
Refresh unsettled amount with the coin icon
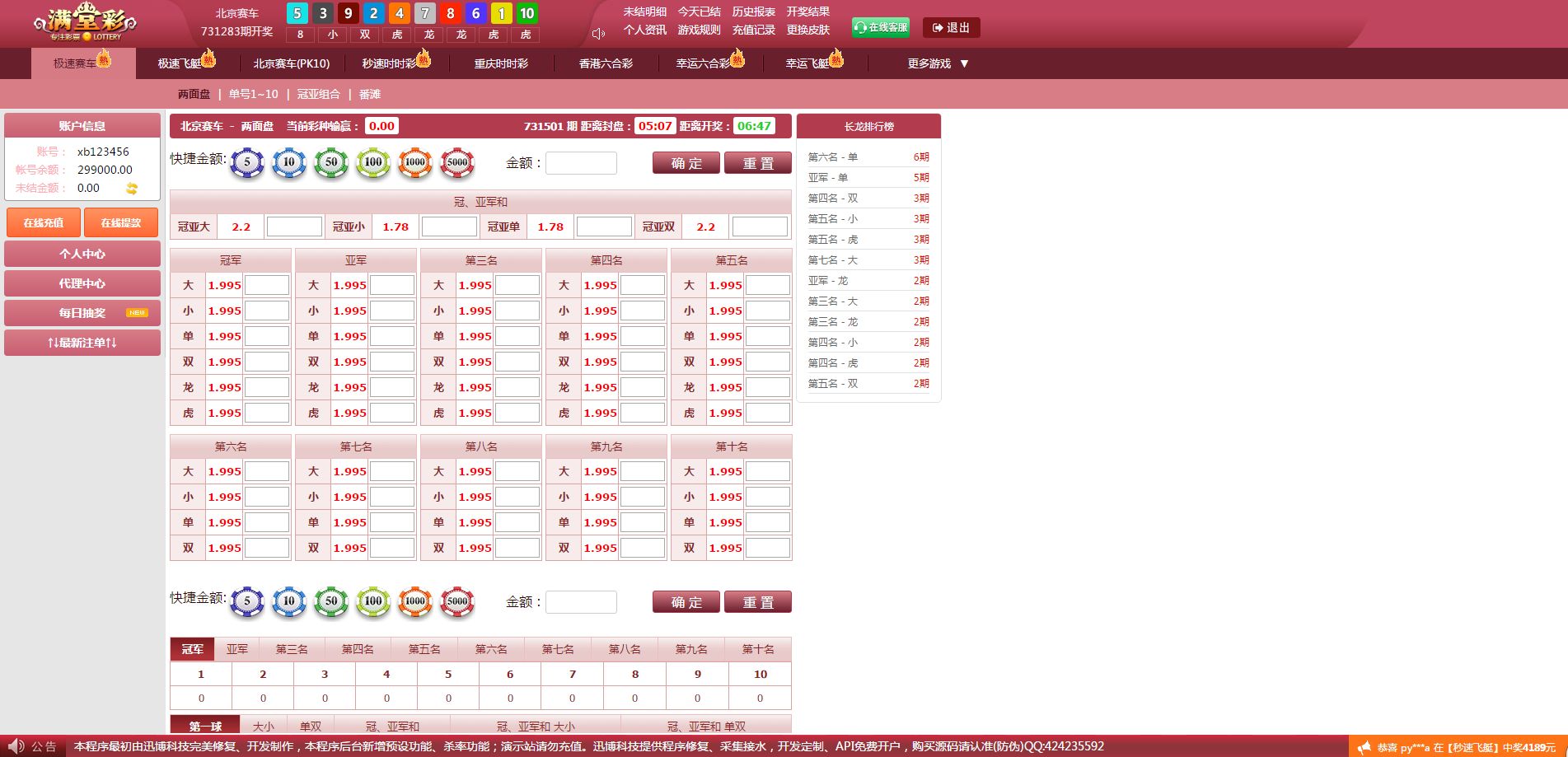(132, 189)
